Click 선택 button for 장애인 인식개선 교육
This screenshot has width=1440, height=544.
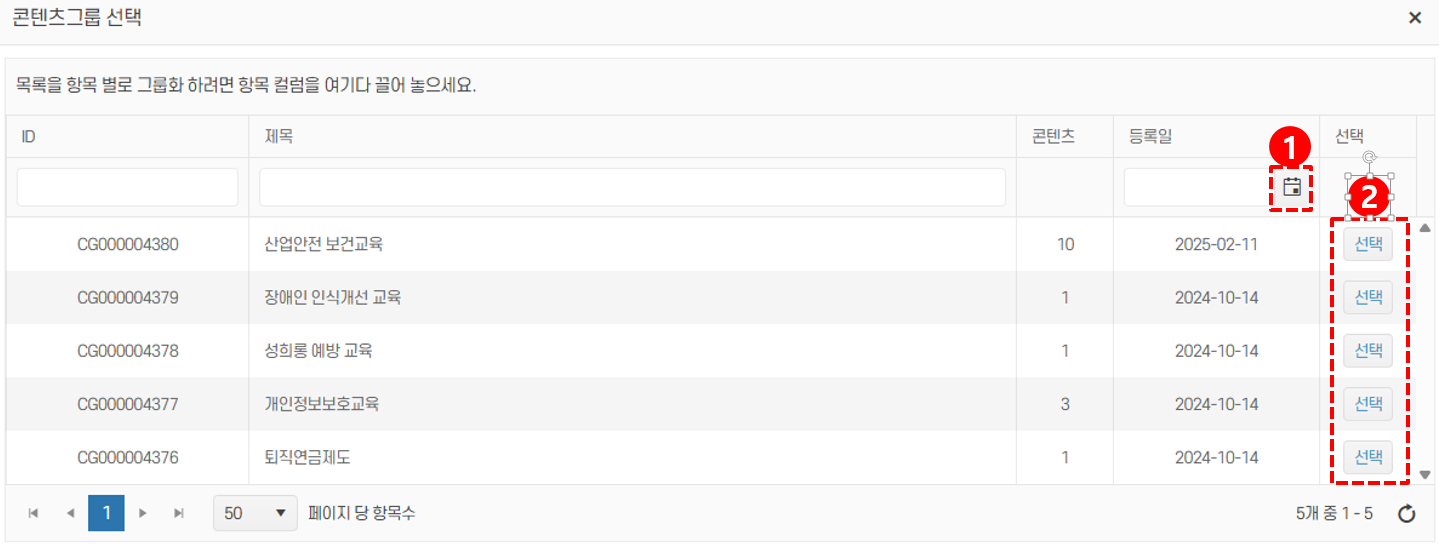click(x=1367, y=297)
